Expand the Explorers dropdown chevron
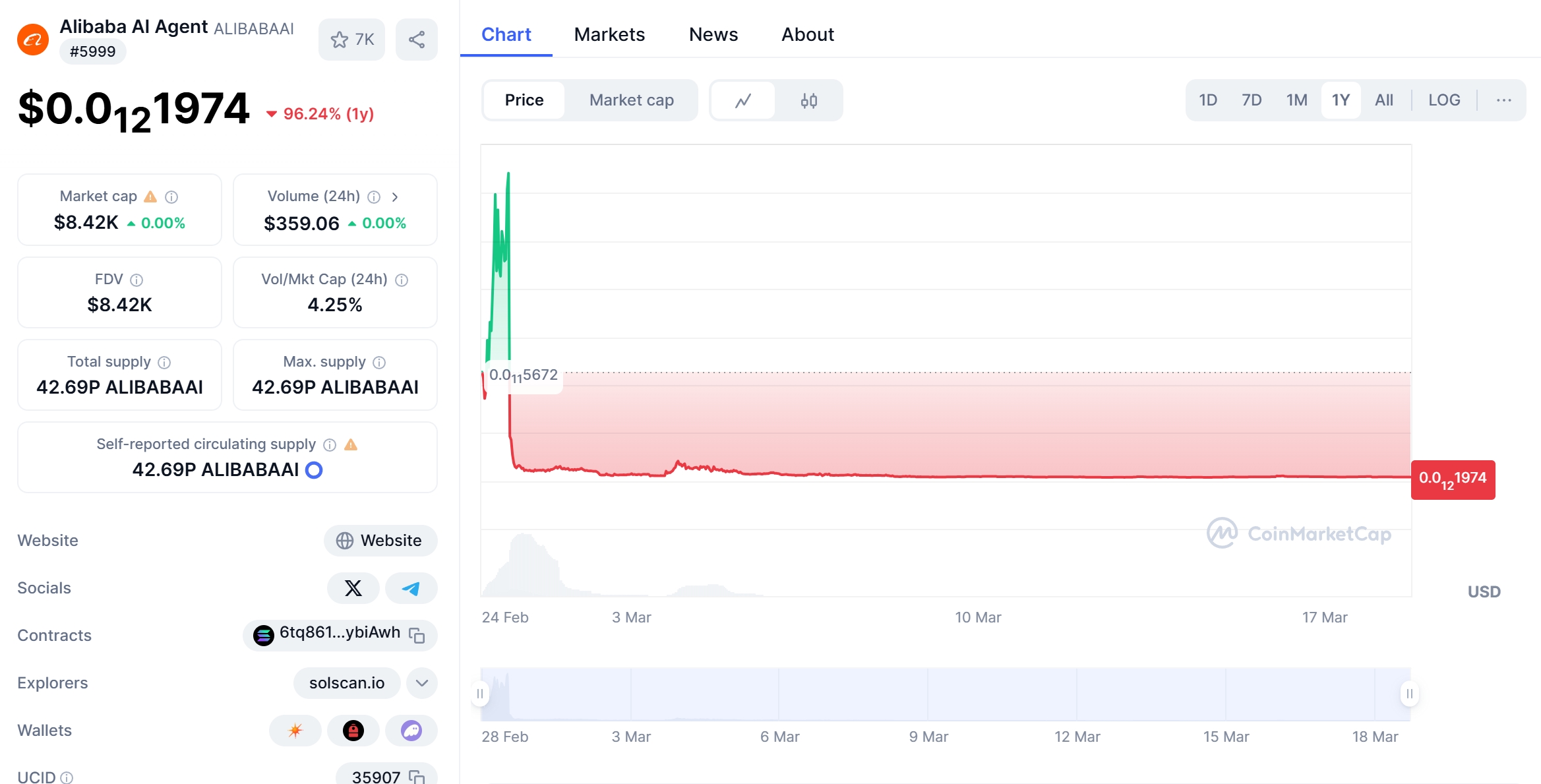Screen dimensions: 1541x784 pos(422,683)
